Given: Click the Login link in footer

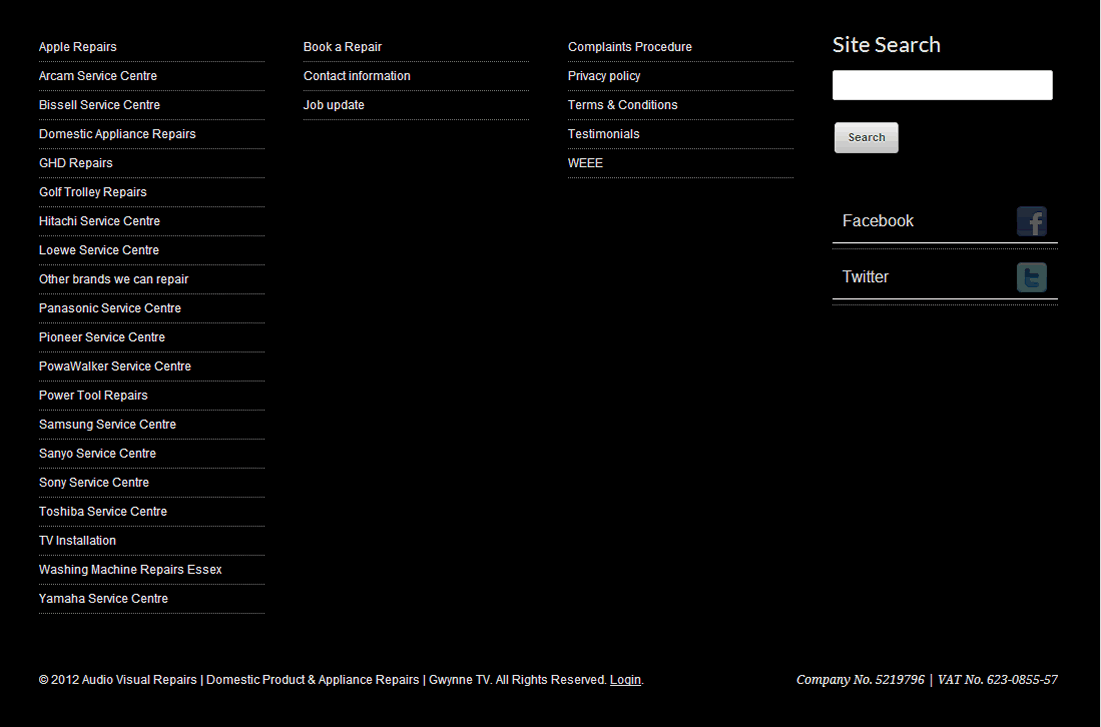Looking at the screenshot, I should (x=625, y=680).
